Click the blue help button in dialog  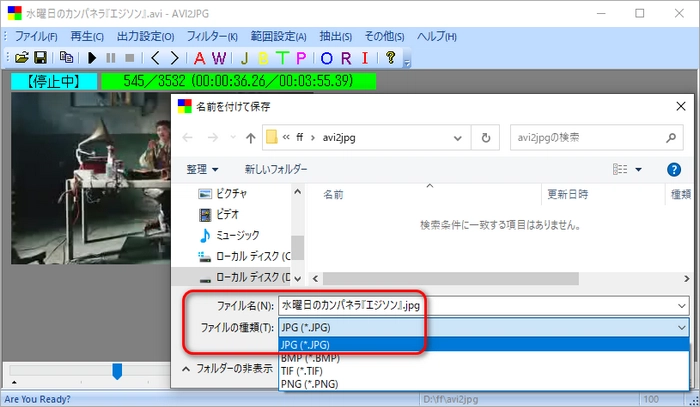click(x=674, y=170)
